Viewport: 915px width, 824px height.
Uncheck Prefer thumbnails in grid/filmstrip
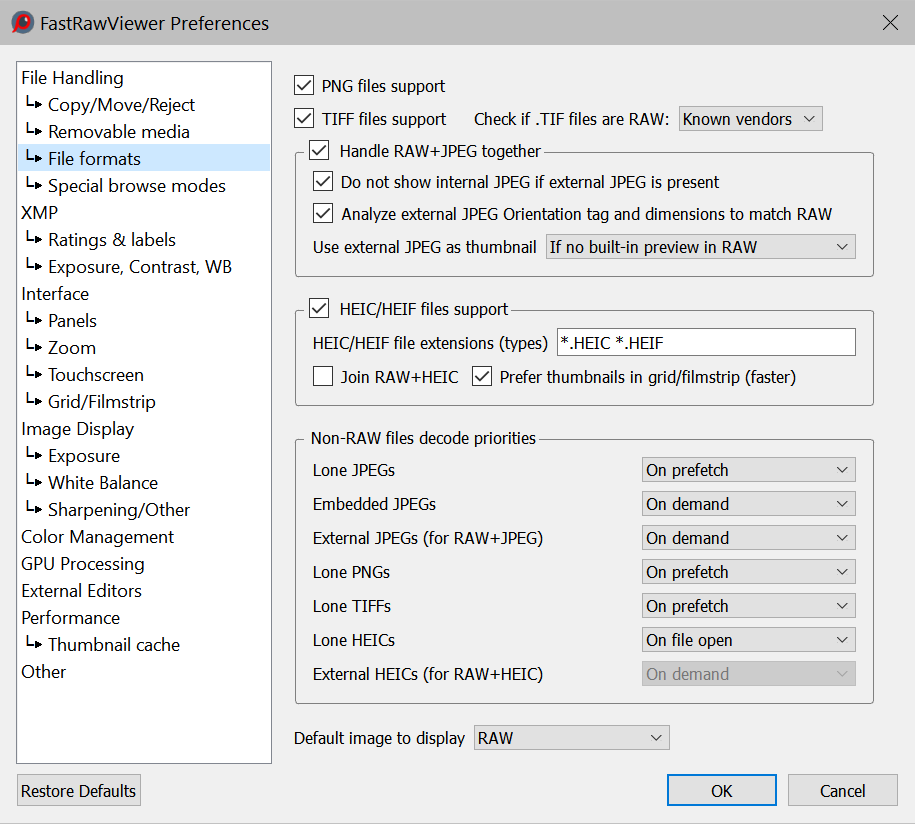pyautogui.click(x=482, y=377)
